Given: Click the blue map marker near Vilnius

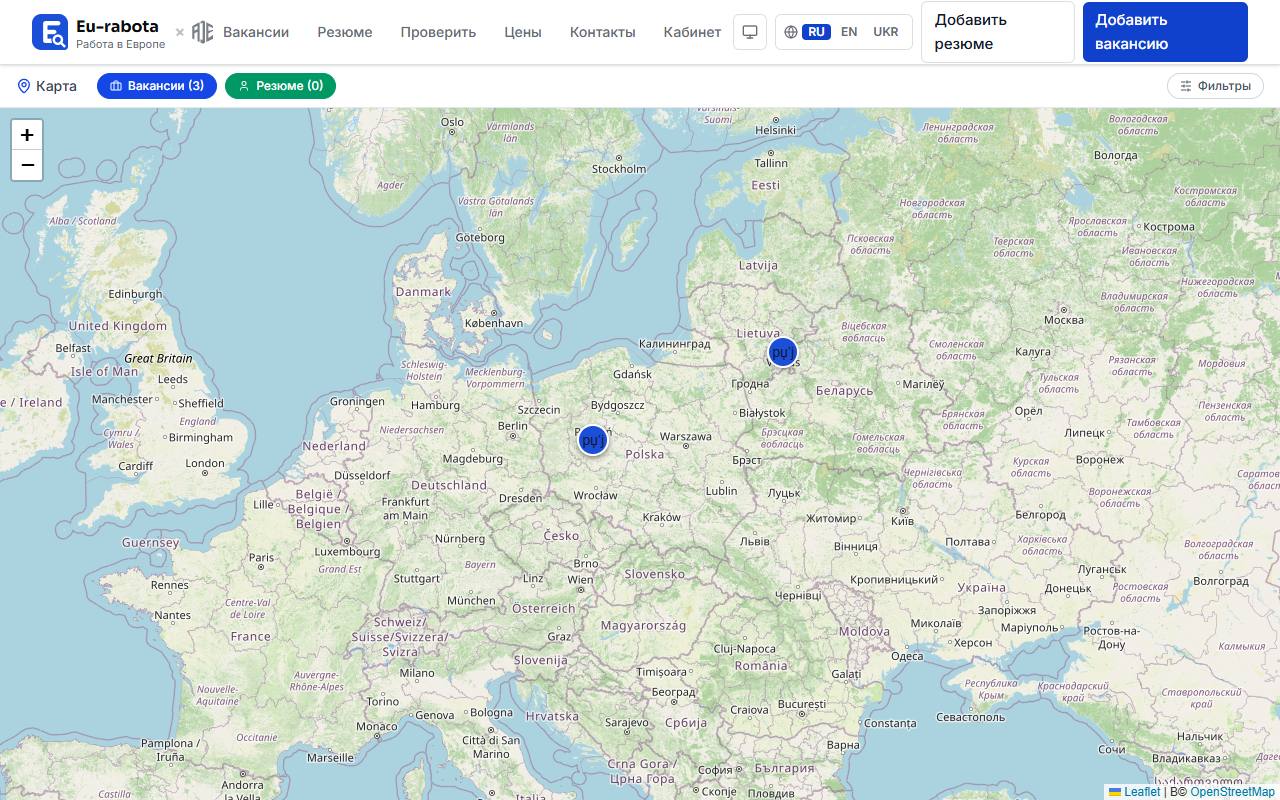Looking at the screenshot, I should [x=782, y=352].
